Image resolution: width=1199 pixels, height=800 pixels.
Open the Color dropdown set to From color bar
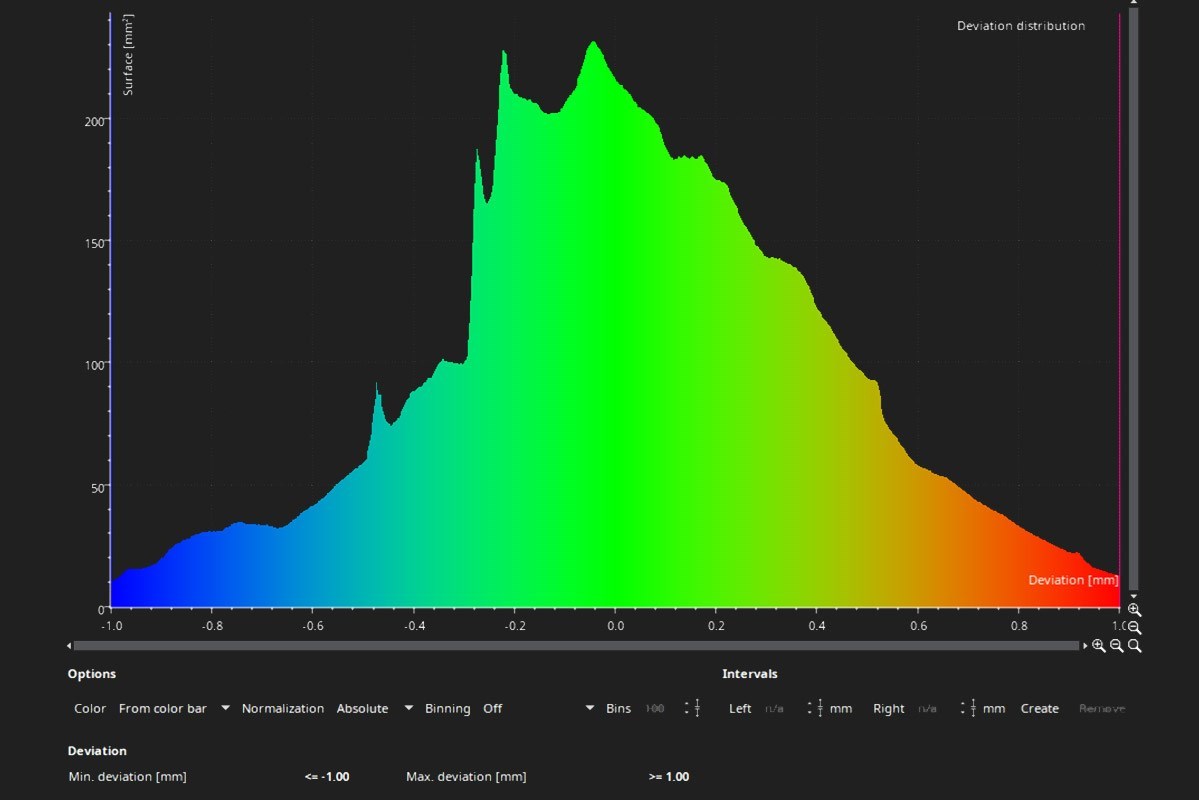click(x=174, y=708)
